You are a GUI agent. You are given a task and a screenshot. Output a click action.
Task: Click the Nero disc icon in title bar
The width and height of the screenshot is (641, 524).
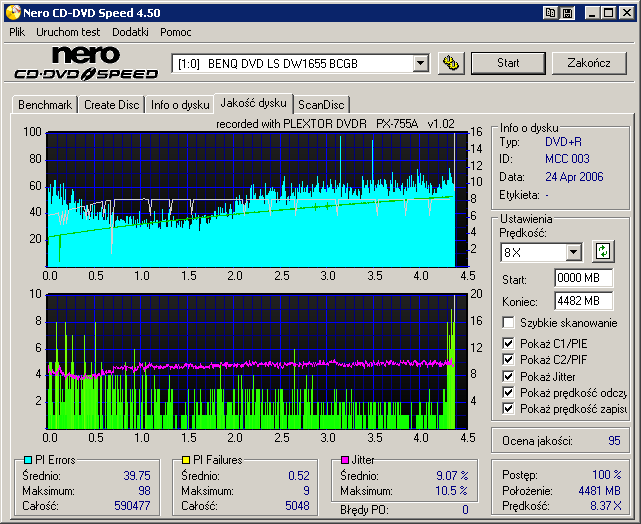click(13, 12)
